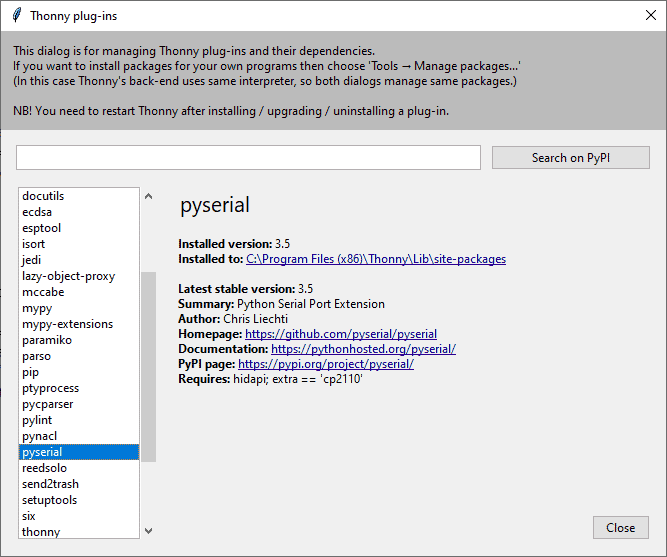This screenshot has height=557, width=667.
Task: Select setuptools in the package list
Action: pos(79,500)
